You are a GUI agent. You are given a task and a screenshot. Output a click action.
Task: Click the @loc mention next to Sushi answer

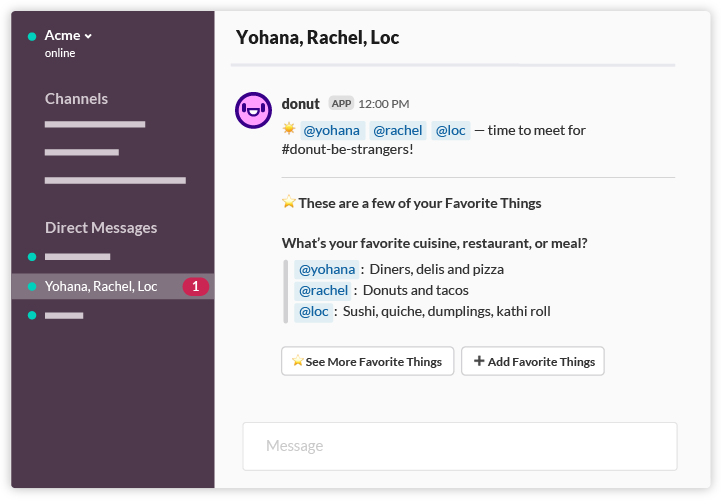pos(314,311)
